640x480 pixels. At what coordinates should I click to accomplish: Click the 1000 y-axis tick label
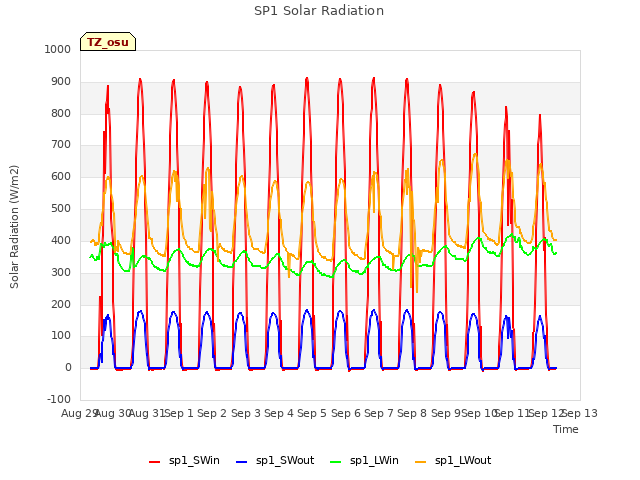58,49
